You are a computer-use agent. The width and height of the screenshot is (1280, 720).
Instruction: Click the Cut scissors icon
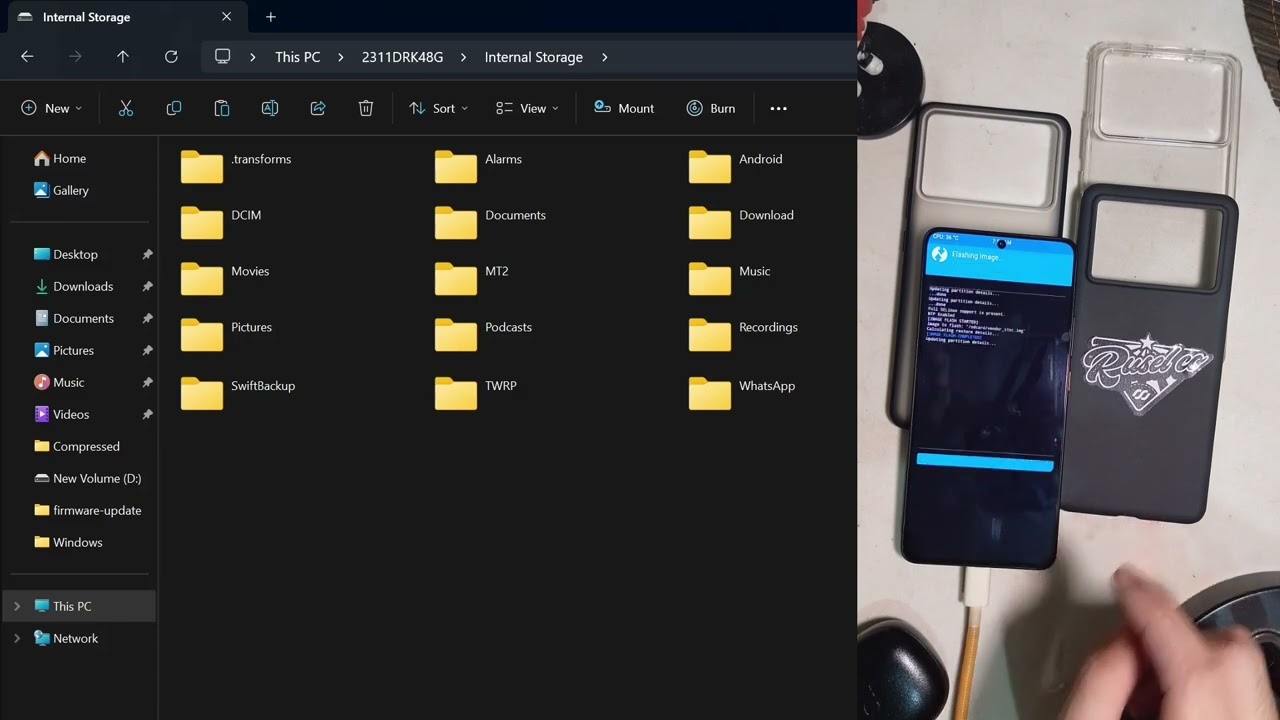point(126,108)
